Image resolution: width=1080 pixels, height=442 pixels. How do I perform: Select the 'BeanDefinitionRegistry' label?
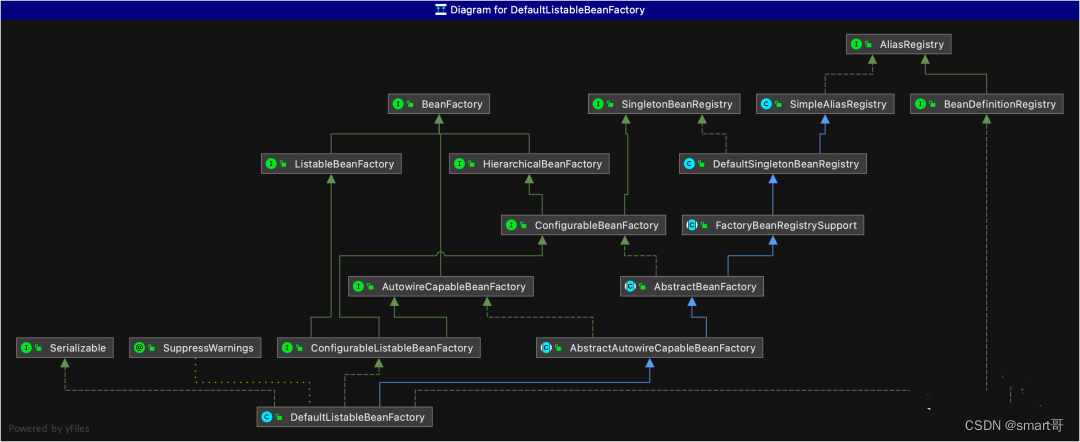999,105
